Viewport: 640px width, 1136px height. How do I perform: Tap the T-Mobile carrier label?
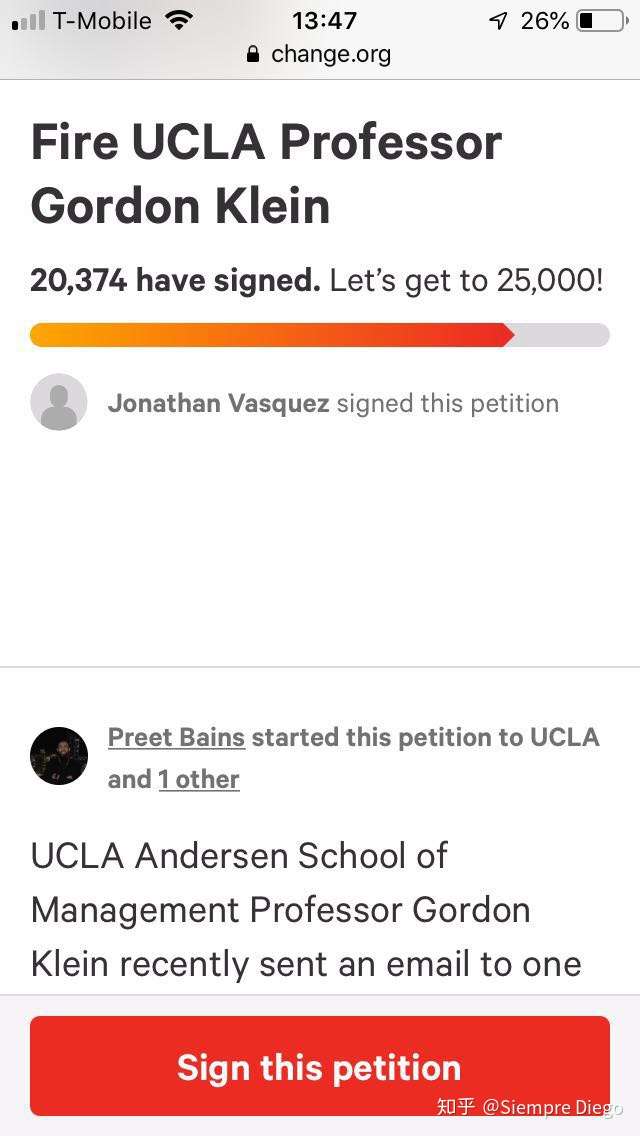pos(102,21)
